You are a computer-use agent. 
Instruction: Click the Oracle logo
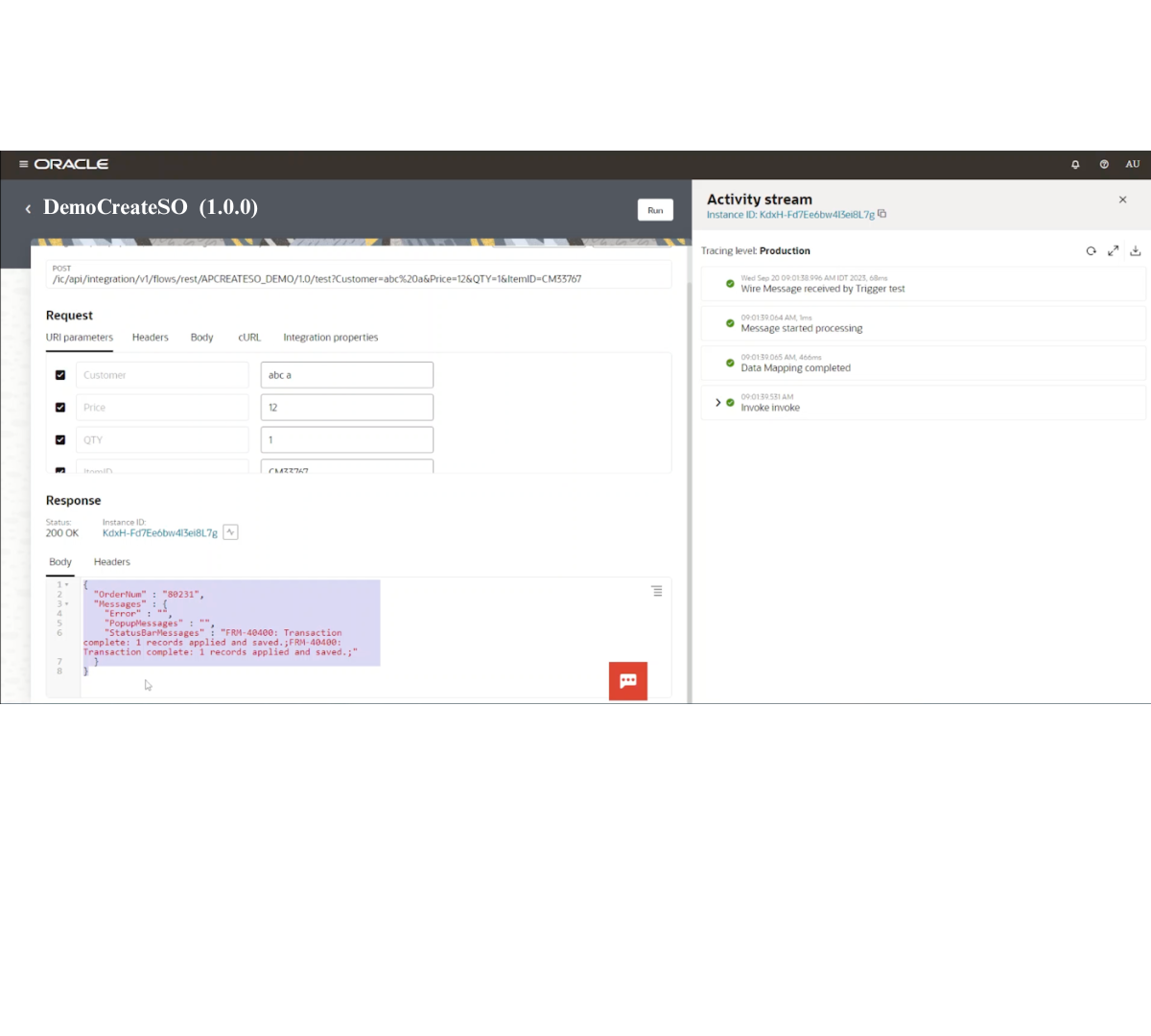[x=71, y=164]
